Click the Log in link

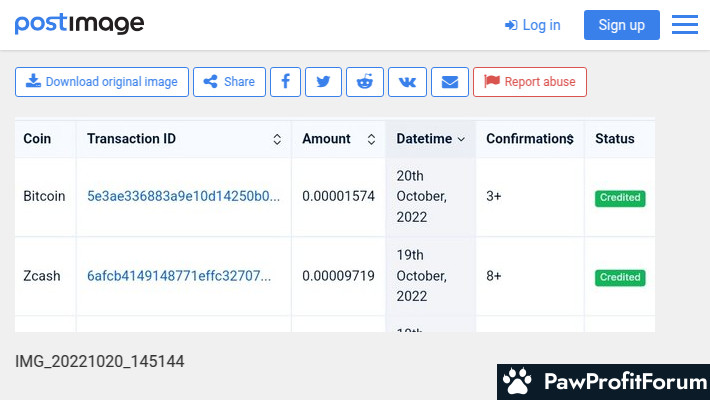(x=532, y=25)
